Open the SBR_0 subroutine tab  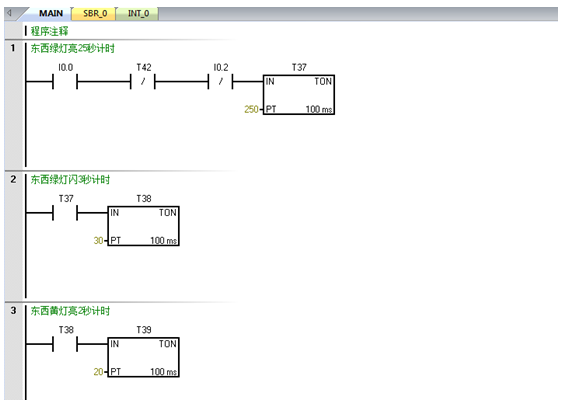tap(94, 14)
